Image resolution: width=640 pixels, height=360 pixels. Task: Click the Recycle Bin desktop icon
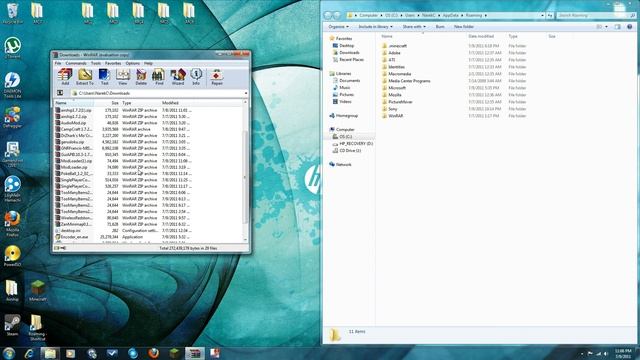click(12, 13)
